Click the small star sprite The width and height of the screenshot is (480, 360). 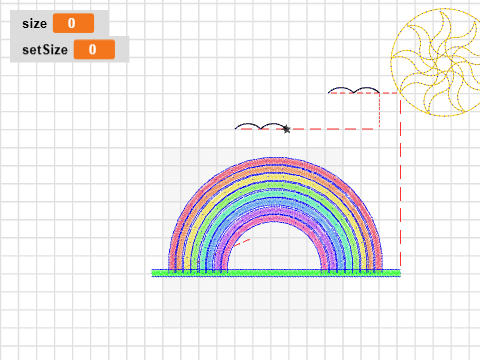tap(286, 129)
